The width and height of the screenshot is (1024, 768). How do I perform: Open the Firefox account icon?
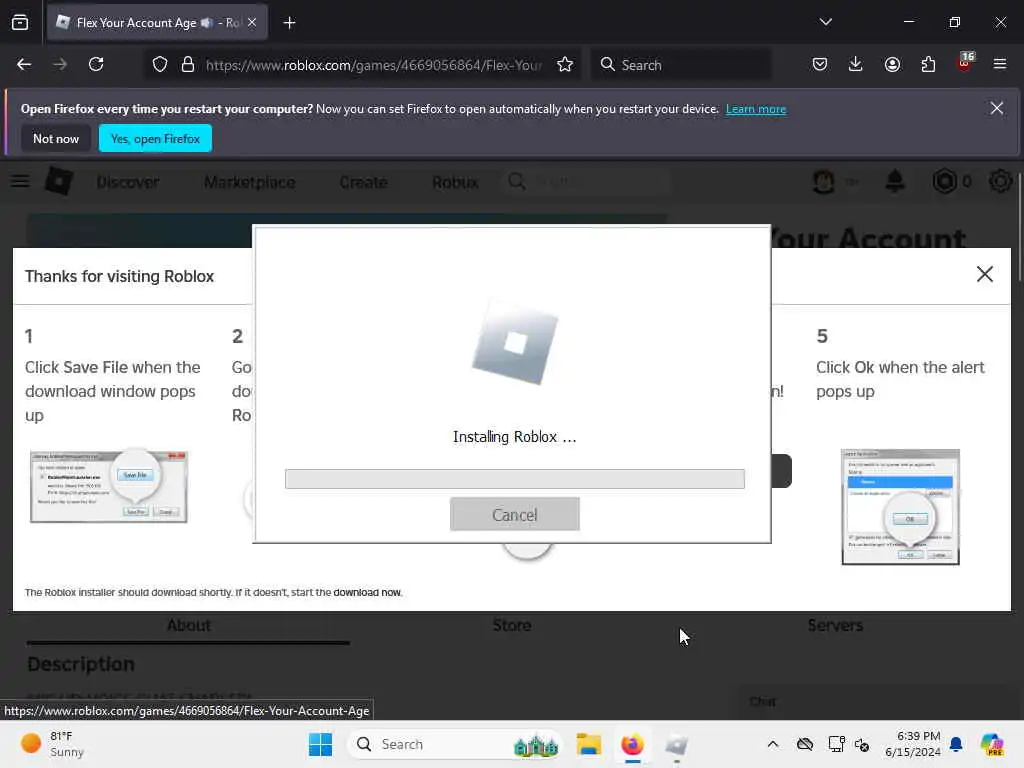pyautogui.click(x=892, y=65)
